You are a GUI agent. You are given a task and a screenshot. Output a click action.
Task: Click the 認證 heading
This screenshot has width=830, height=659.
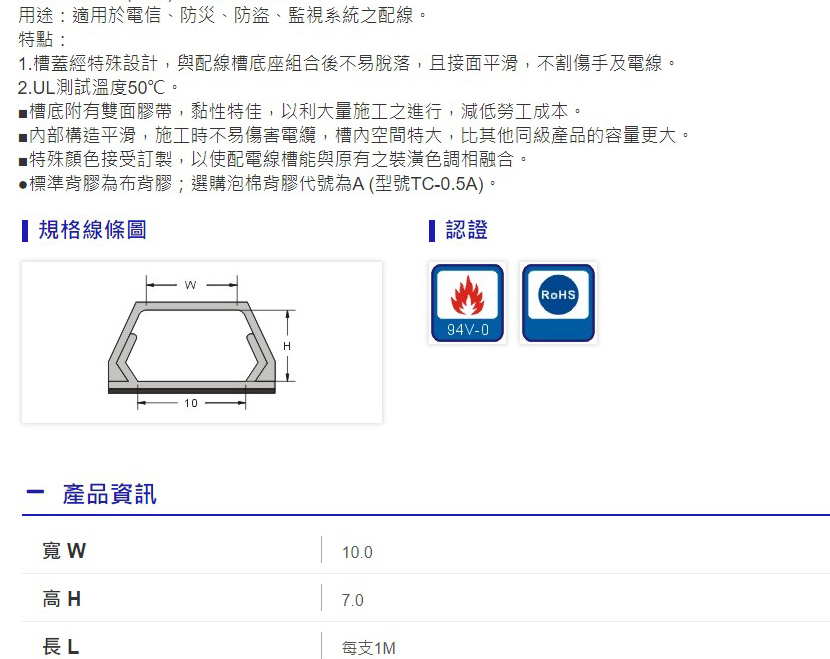tap(466, 230)
